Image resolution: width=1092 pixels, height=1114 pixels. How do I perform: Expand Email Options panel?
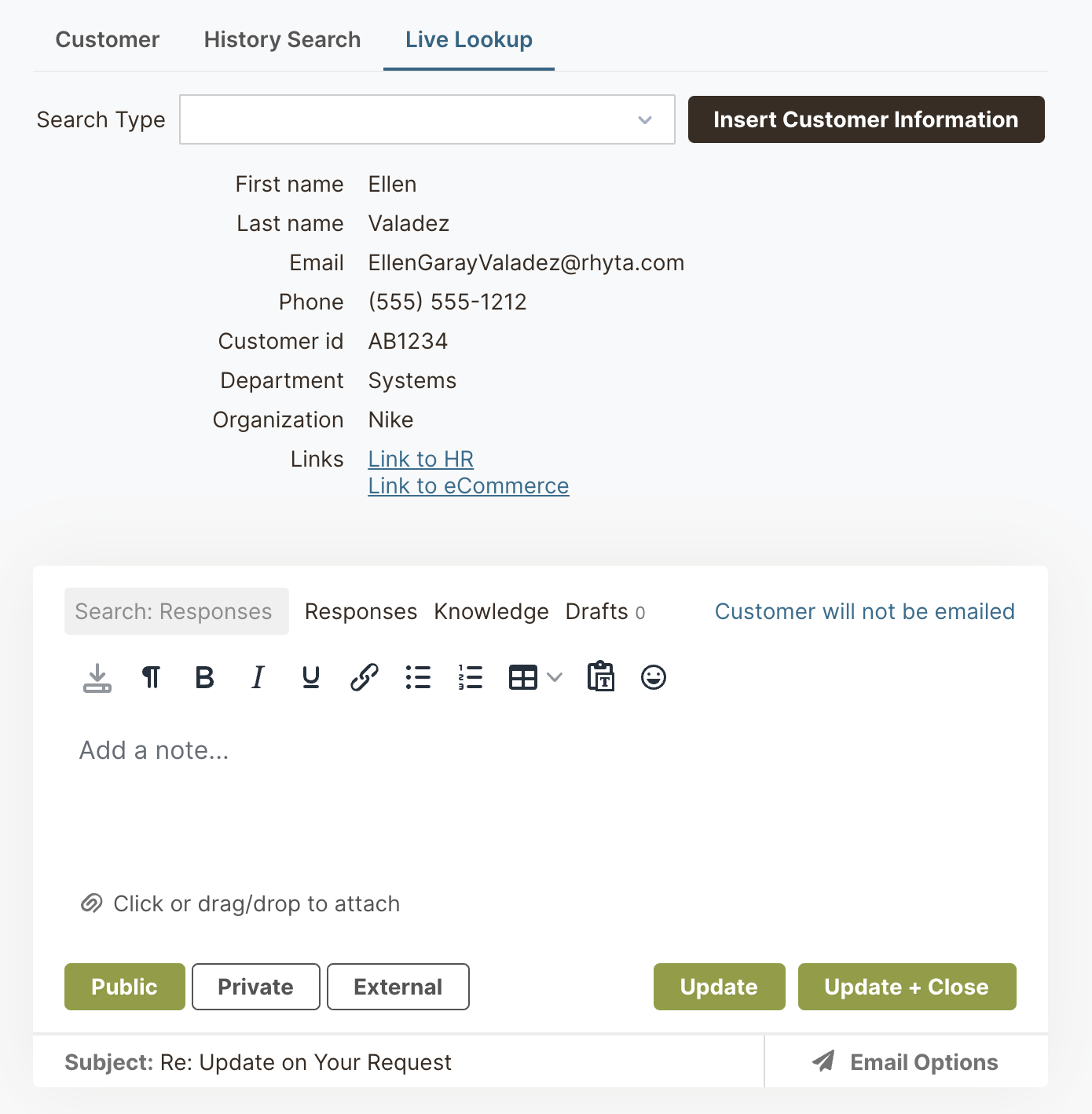[906, 1062]
